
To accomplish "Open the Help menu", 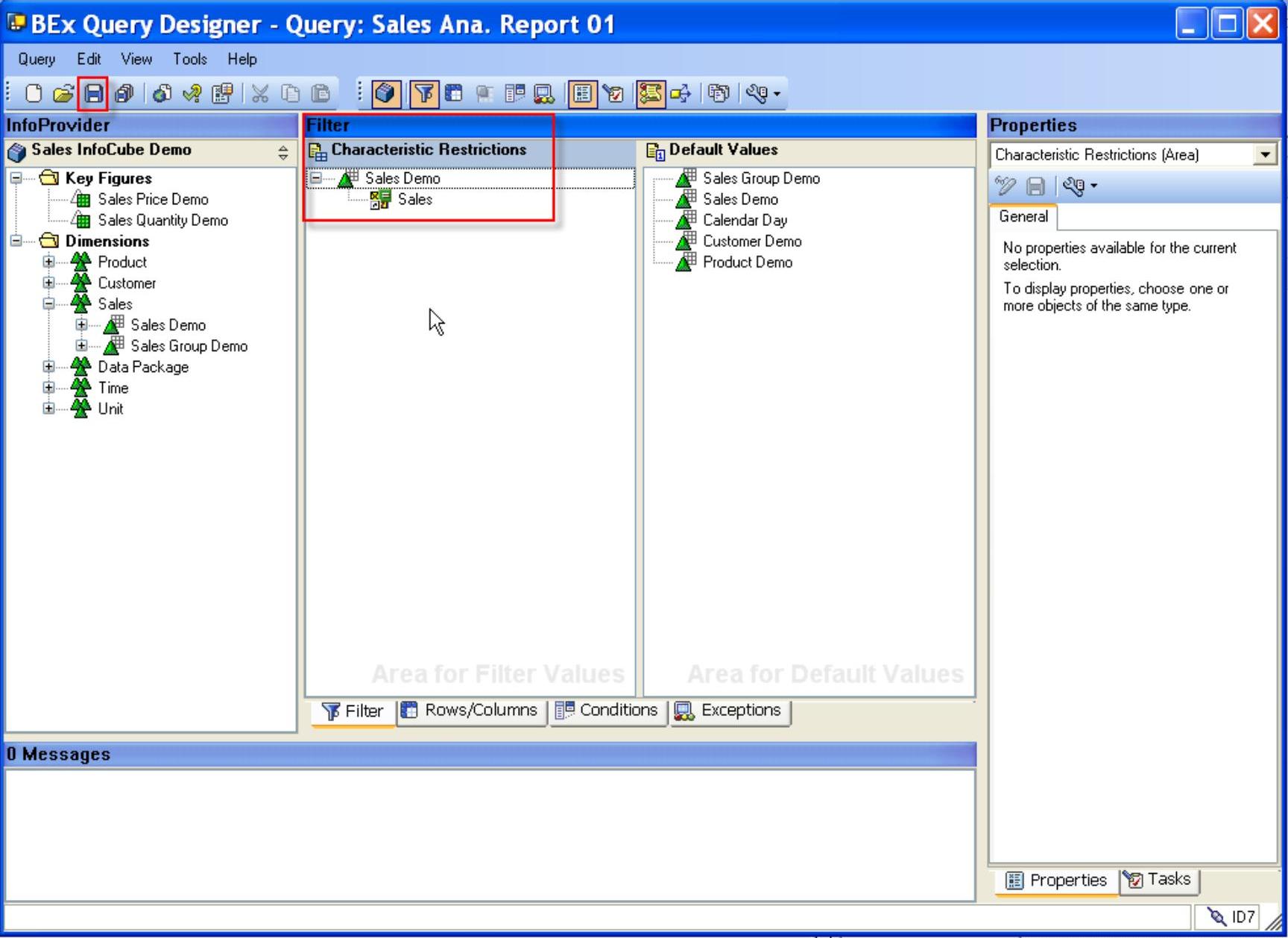I will click(x=242, y=59).
